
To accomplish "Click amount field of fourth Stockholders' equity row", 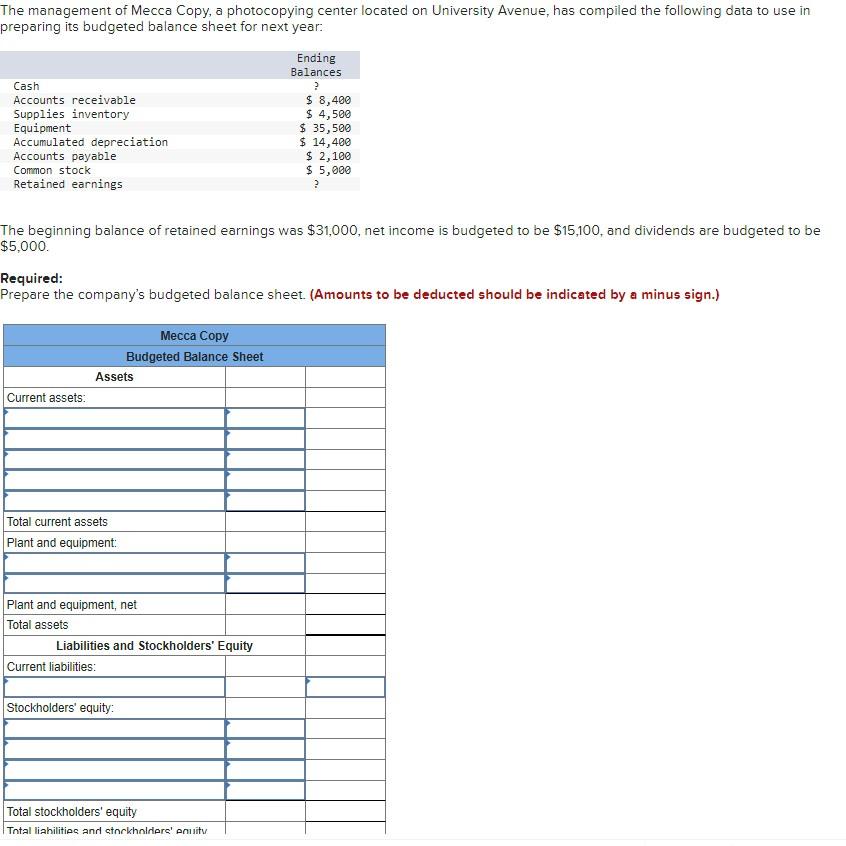I will [x=265, y=790].
